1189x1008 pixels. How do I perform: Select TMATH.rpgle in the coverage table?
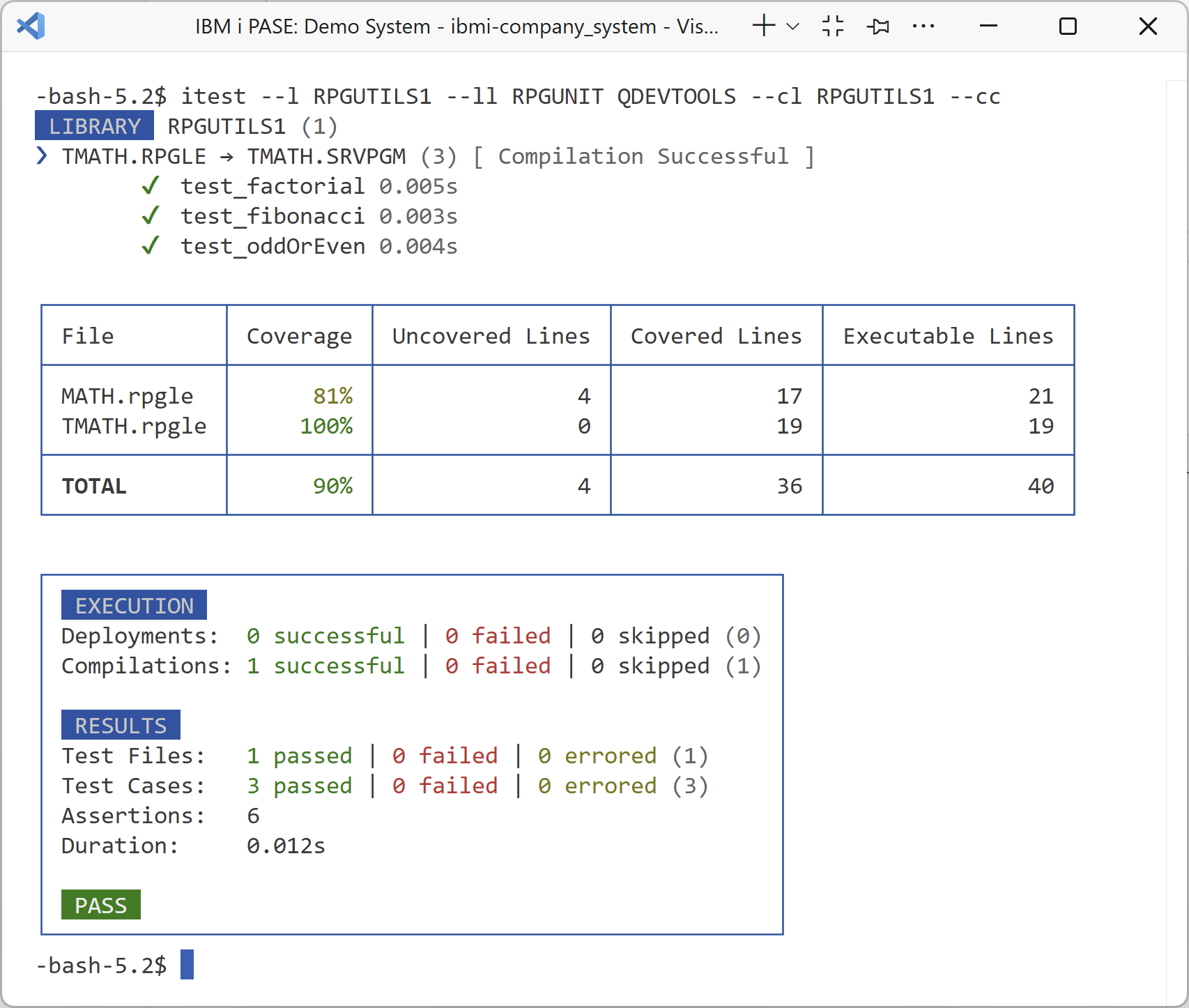(x=133, y=426)
